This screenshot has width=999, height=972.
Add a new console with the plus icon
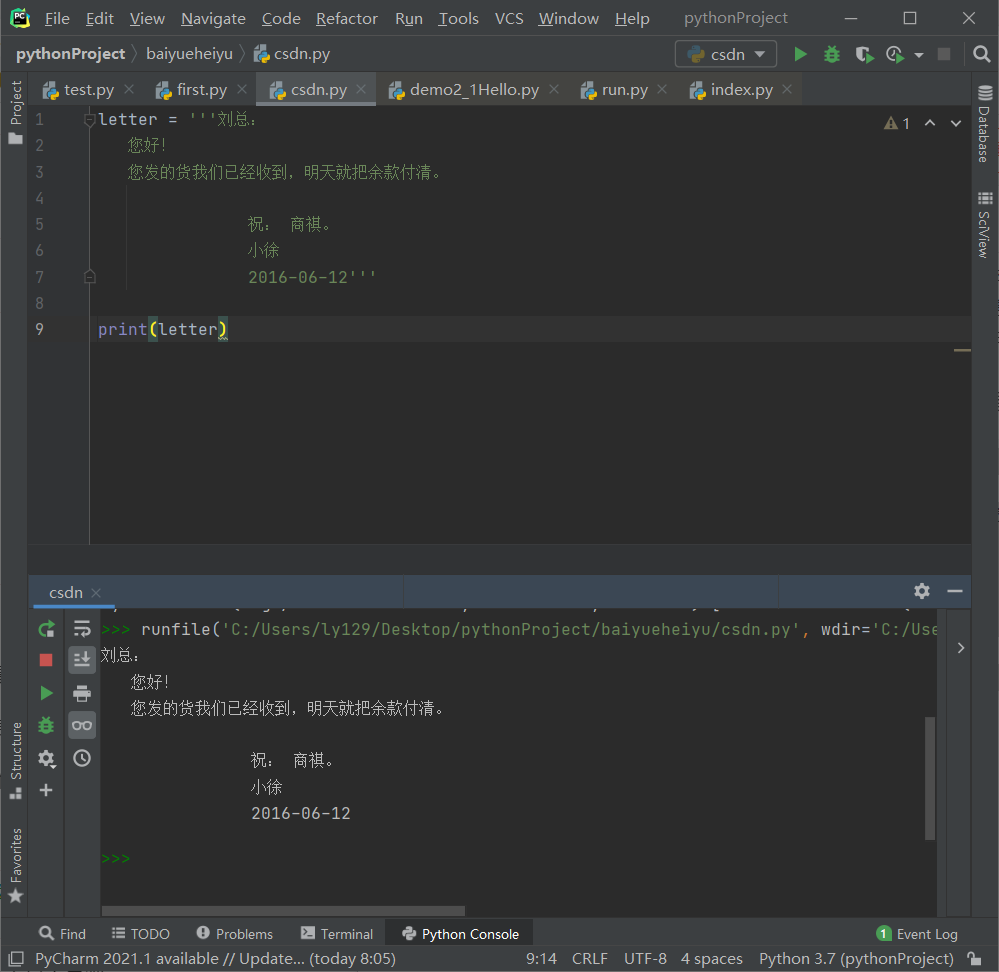[46, 790]
